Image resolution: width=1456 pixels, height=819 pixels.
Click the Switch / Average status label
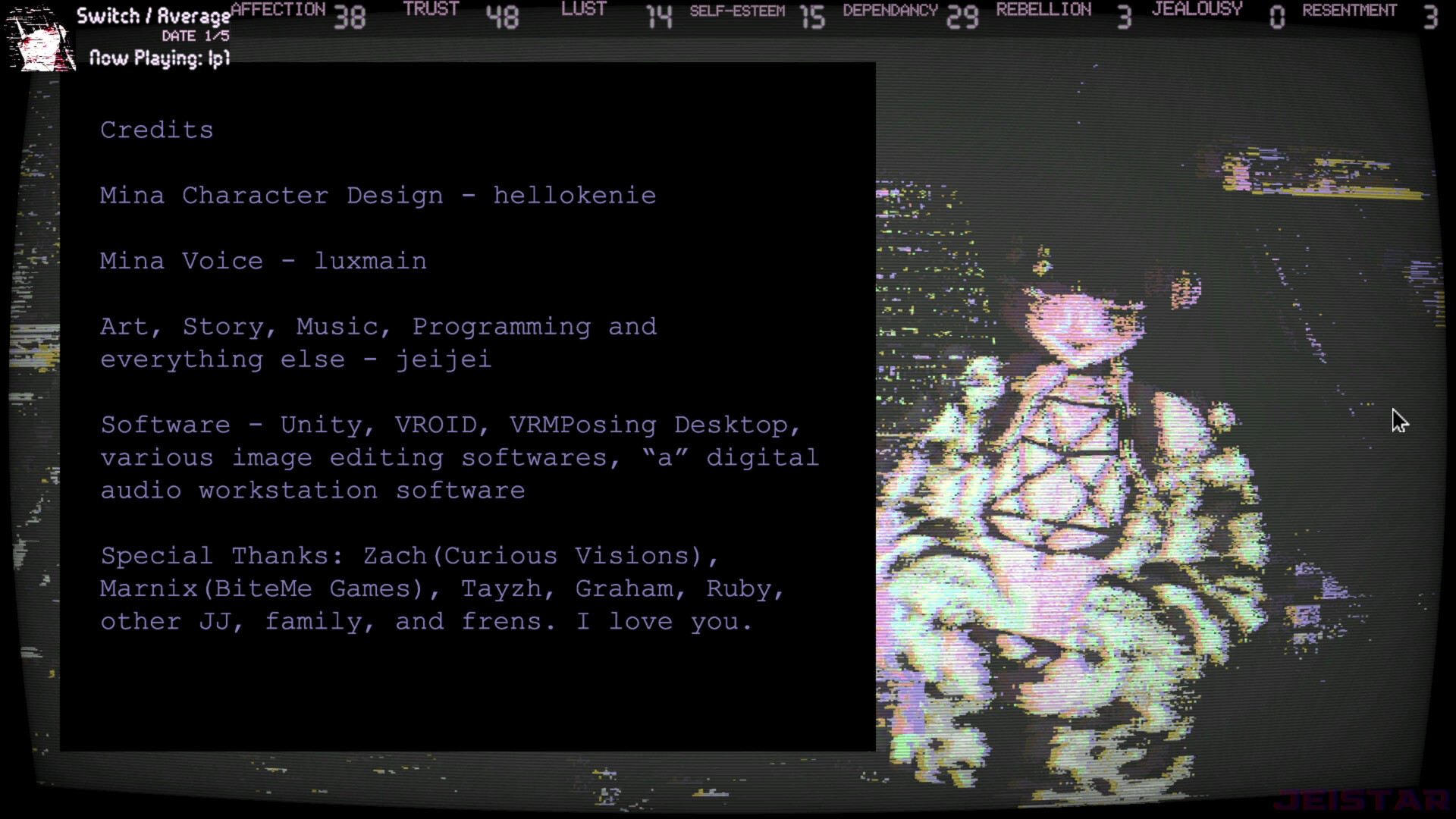tap(153, 16)
